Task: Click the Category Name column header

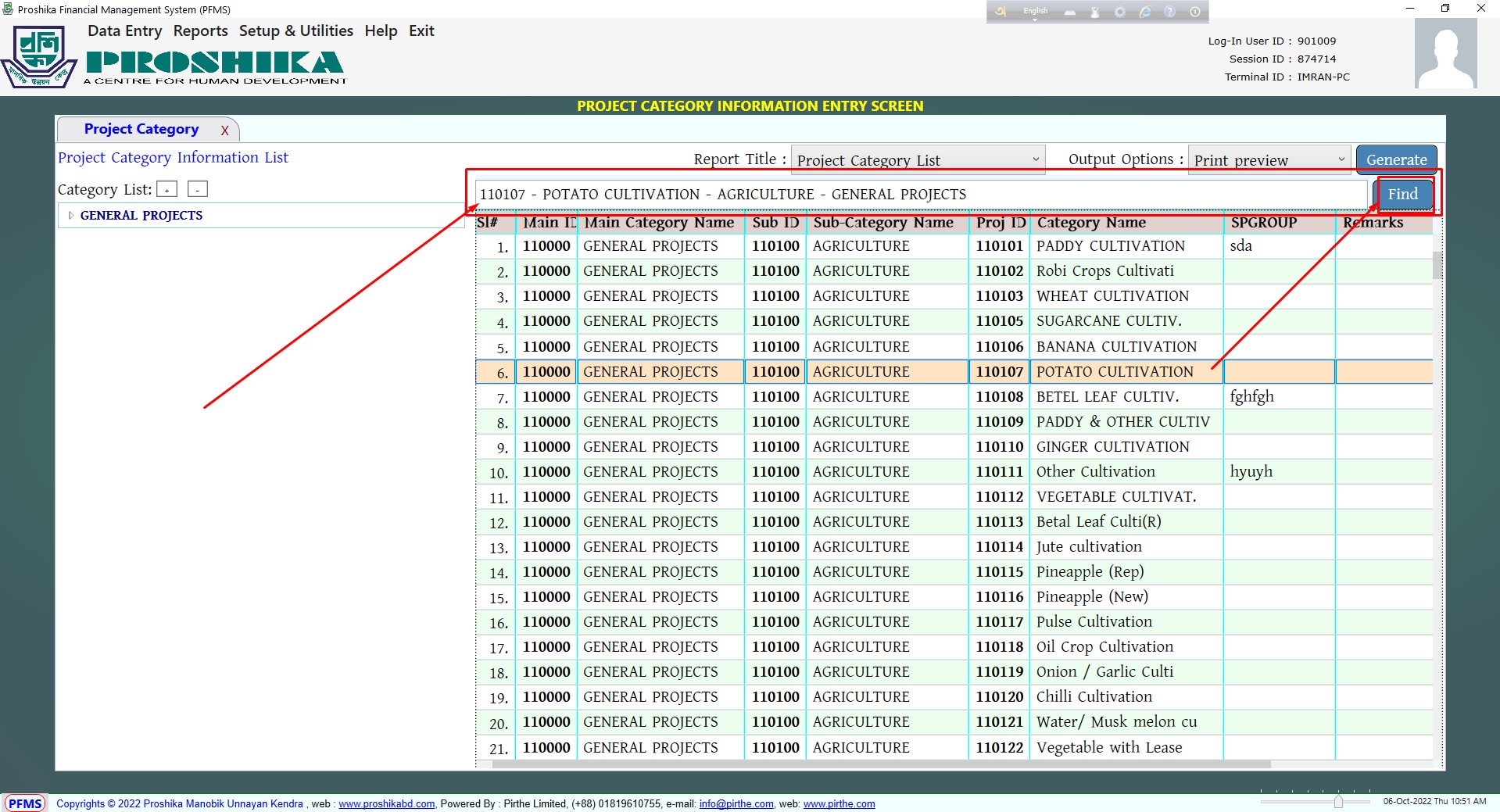Action: click(x=1126, y=223)
